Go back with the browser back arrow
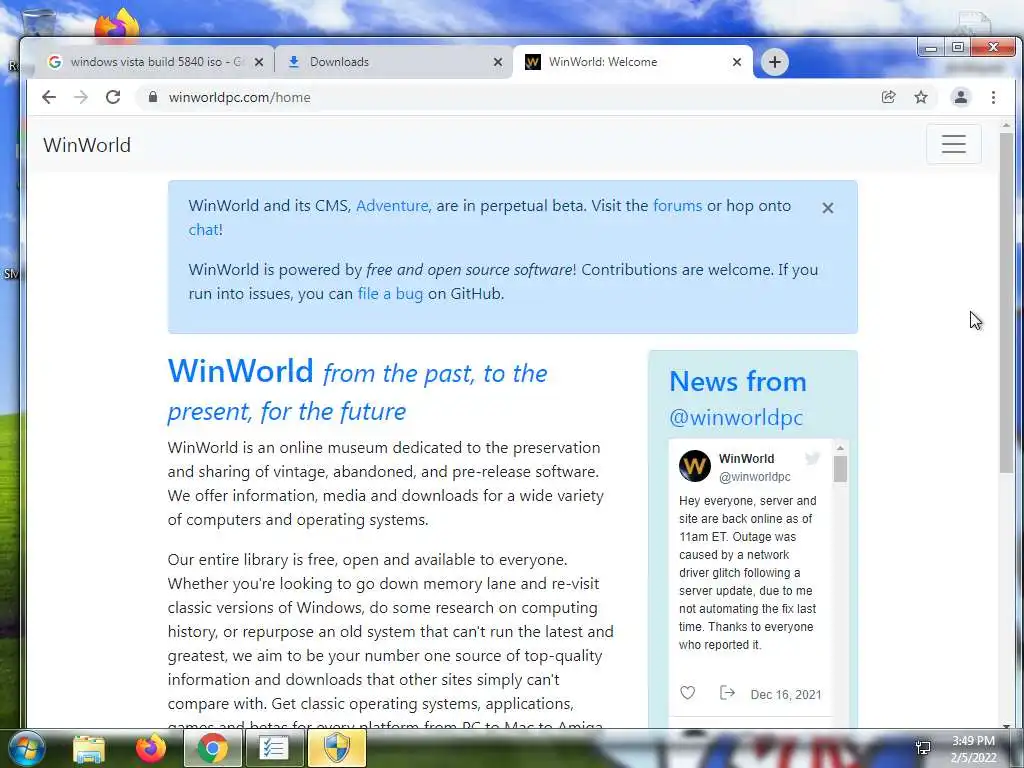 (x=49, y=97)
